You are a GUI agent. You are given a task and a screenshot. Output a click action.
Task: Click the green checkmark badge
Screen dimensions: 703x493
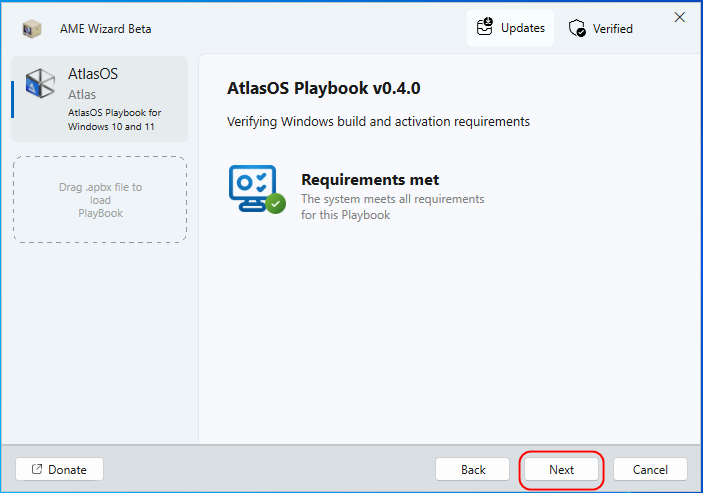tap(275, 203)
